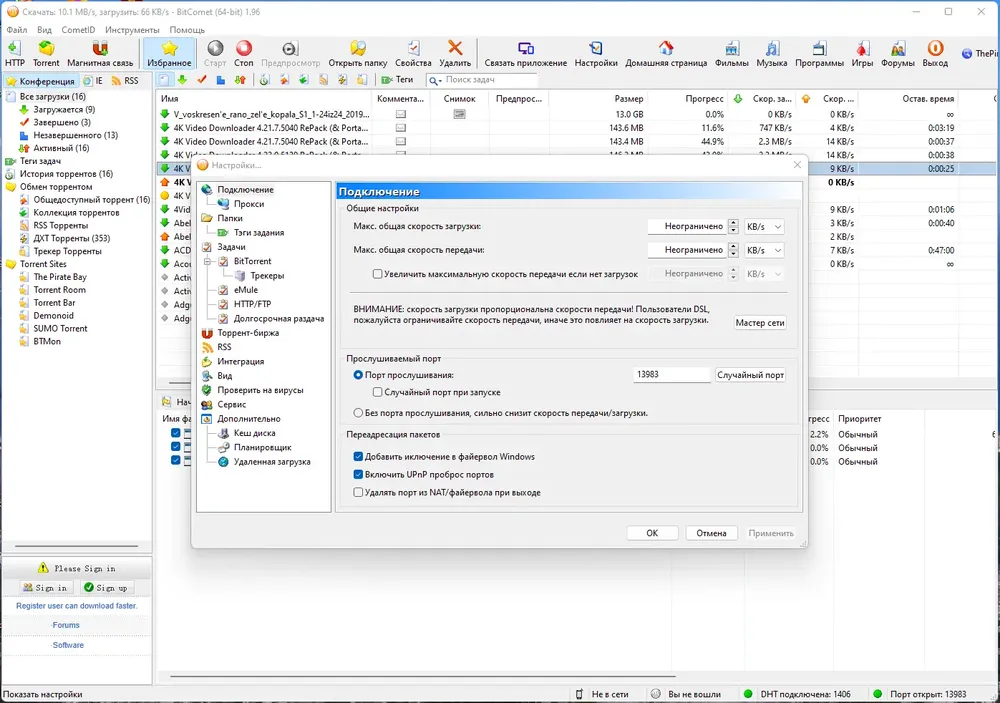Select Порт прослушивания radio button
The width and height of the screenshot is (1000, 703).
358,375
